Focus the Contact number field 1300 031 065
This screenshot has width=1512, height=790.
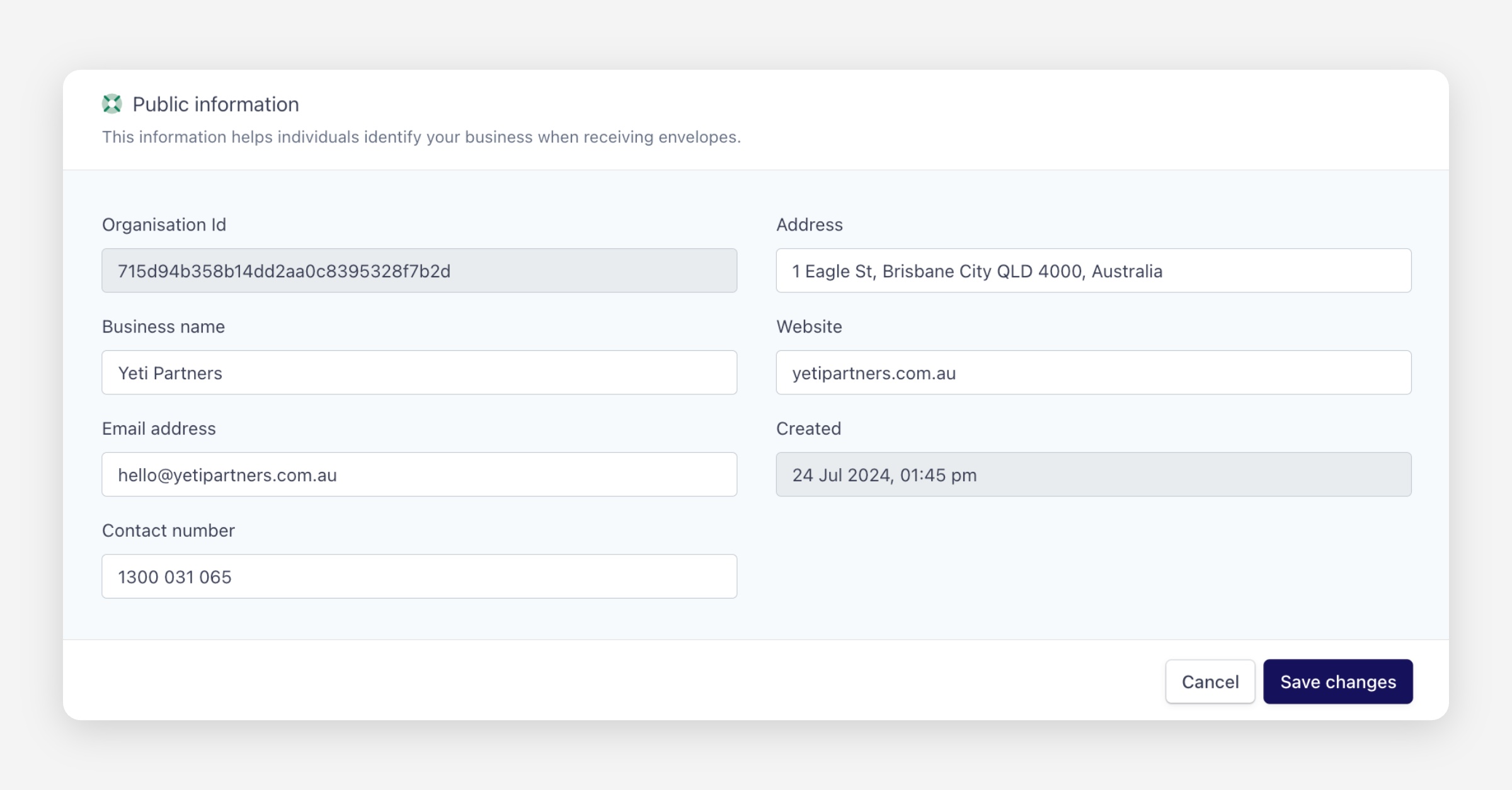tap(419, 577)
